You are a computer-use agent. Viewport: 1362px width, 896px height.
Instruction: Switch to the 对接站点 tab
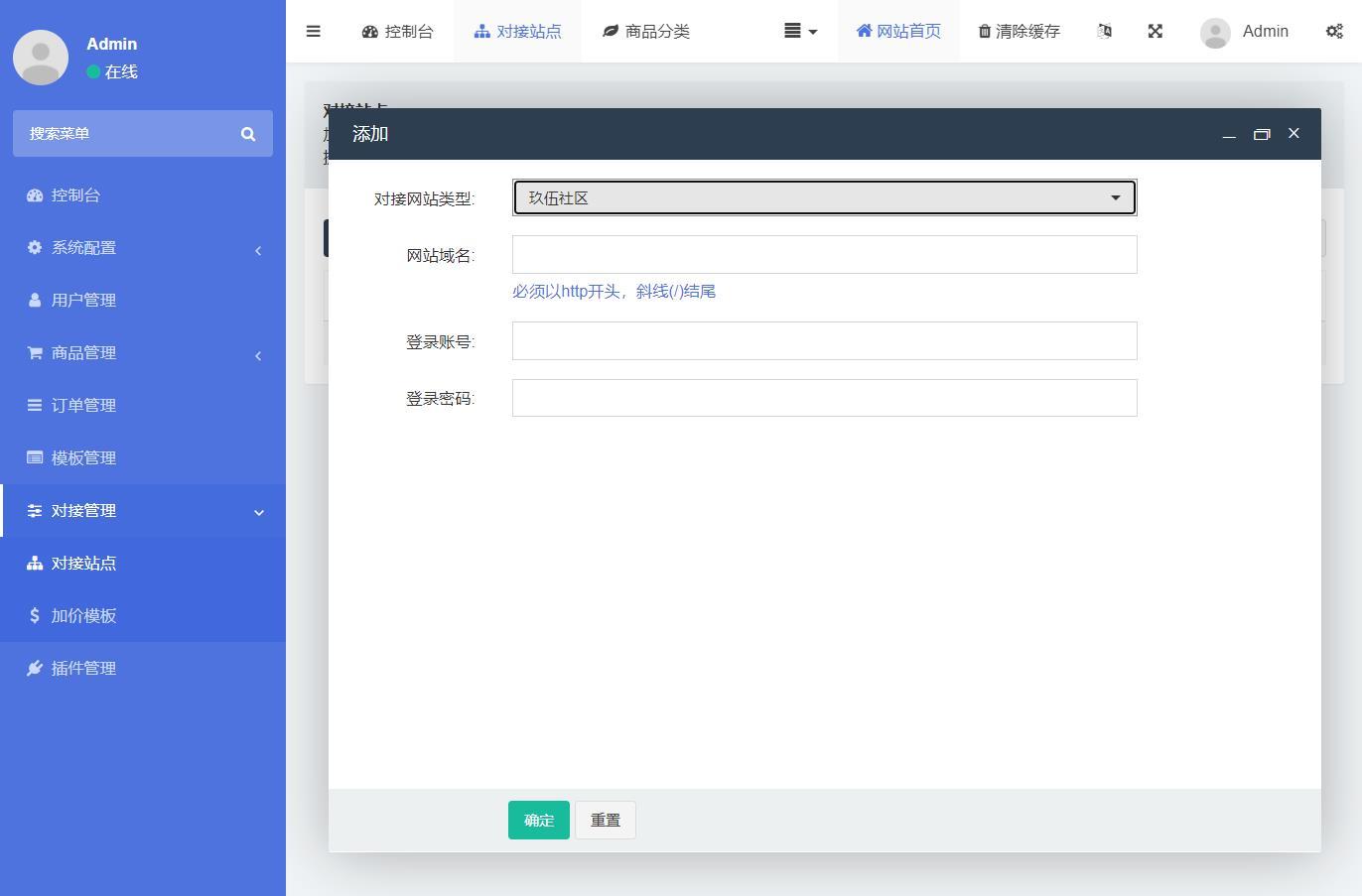click(517, 31)
